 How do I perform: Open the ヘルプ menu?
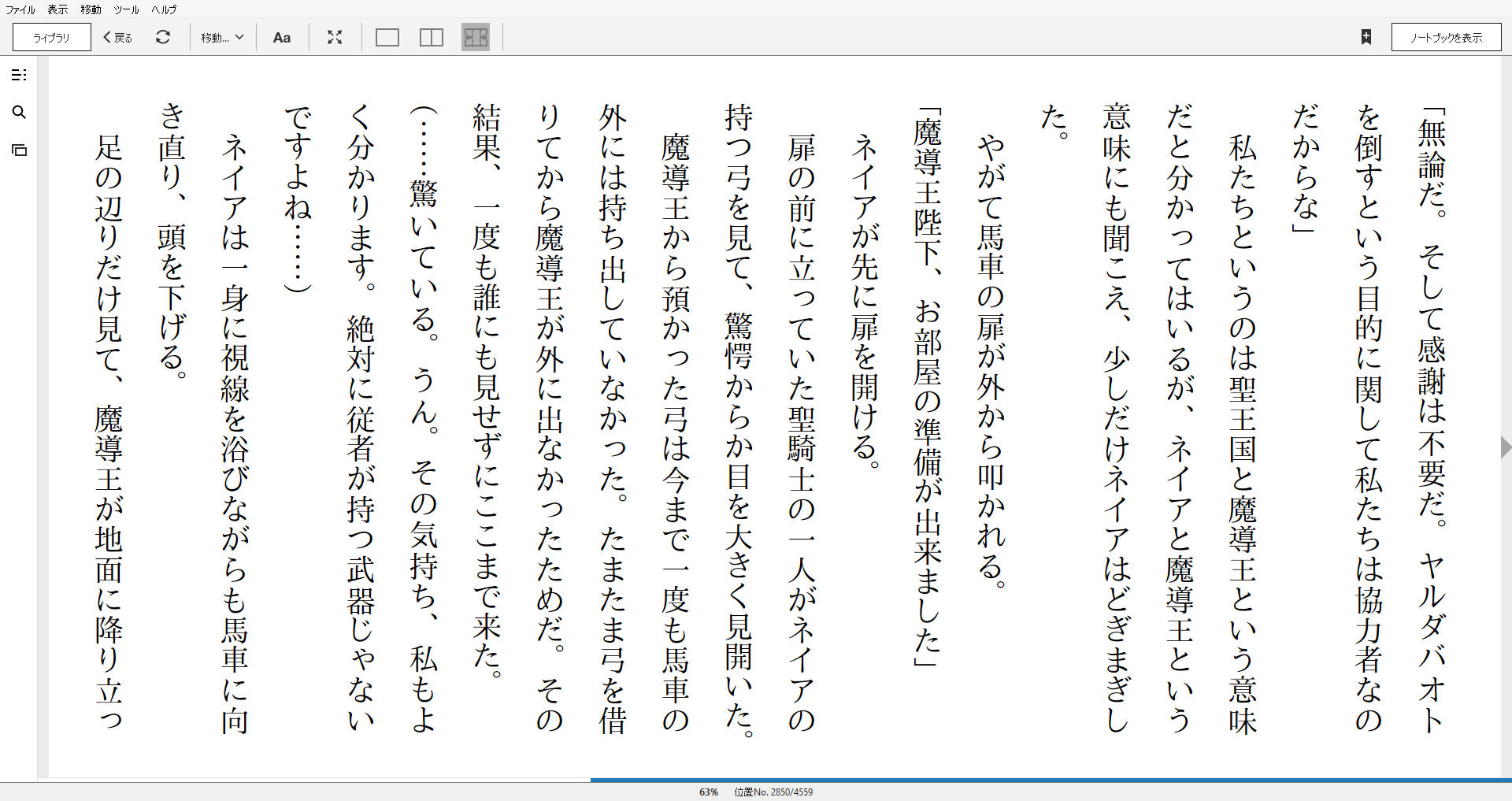tap(164, 9)
